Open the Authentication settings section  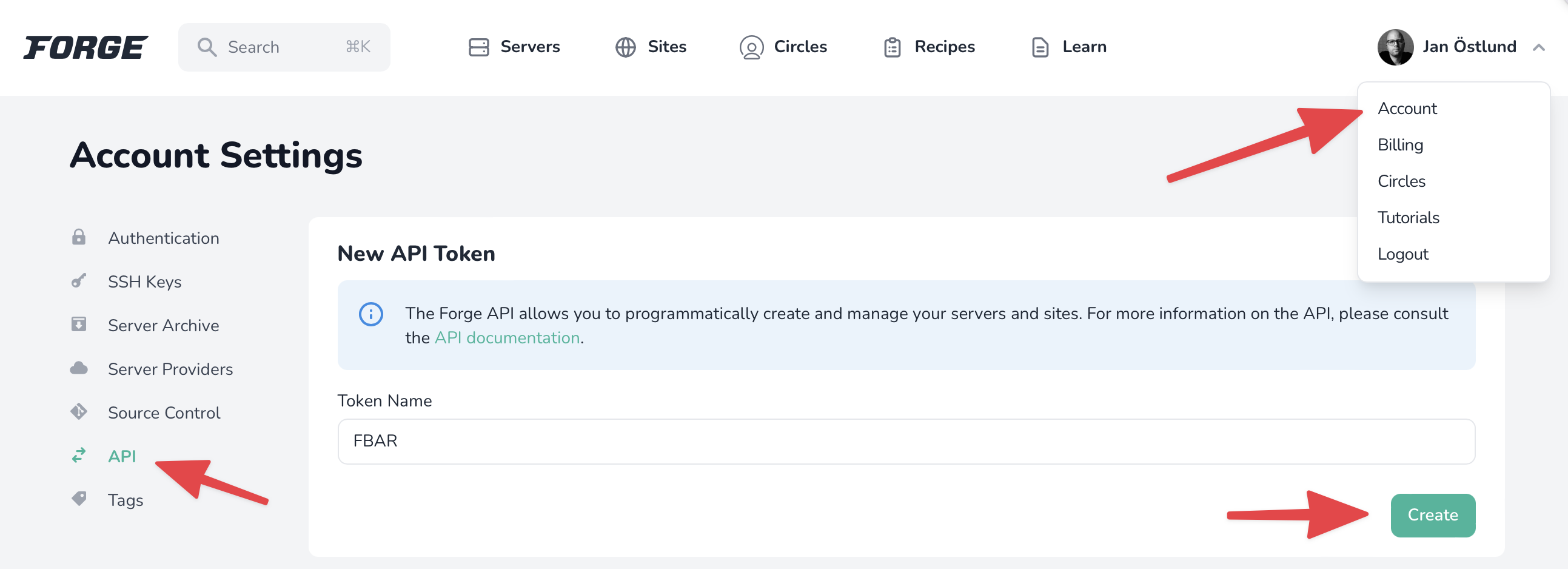tap(163, 238)
